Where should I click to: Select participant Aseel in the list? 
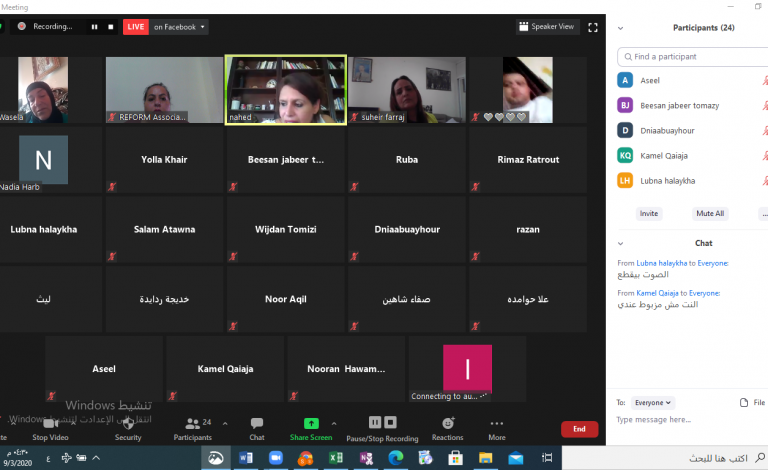pyautogui.click(x=693, y=80)
